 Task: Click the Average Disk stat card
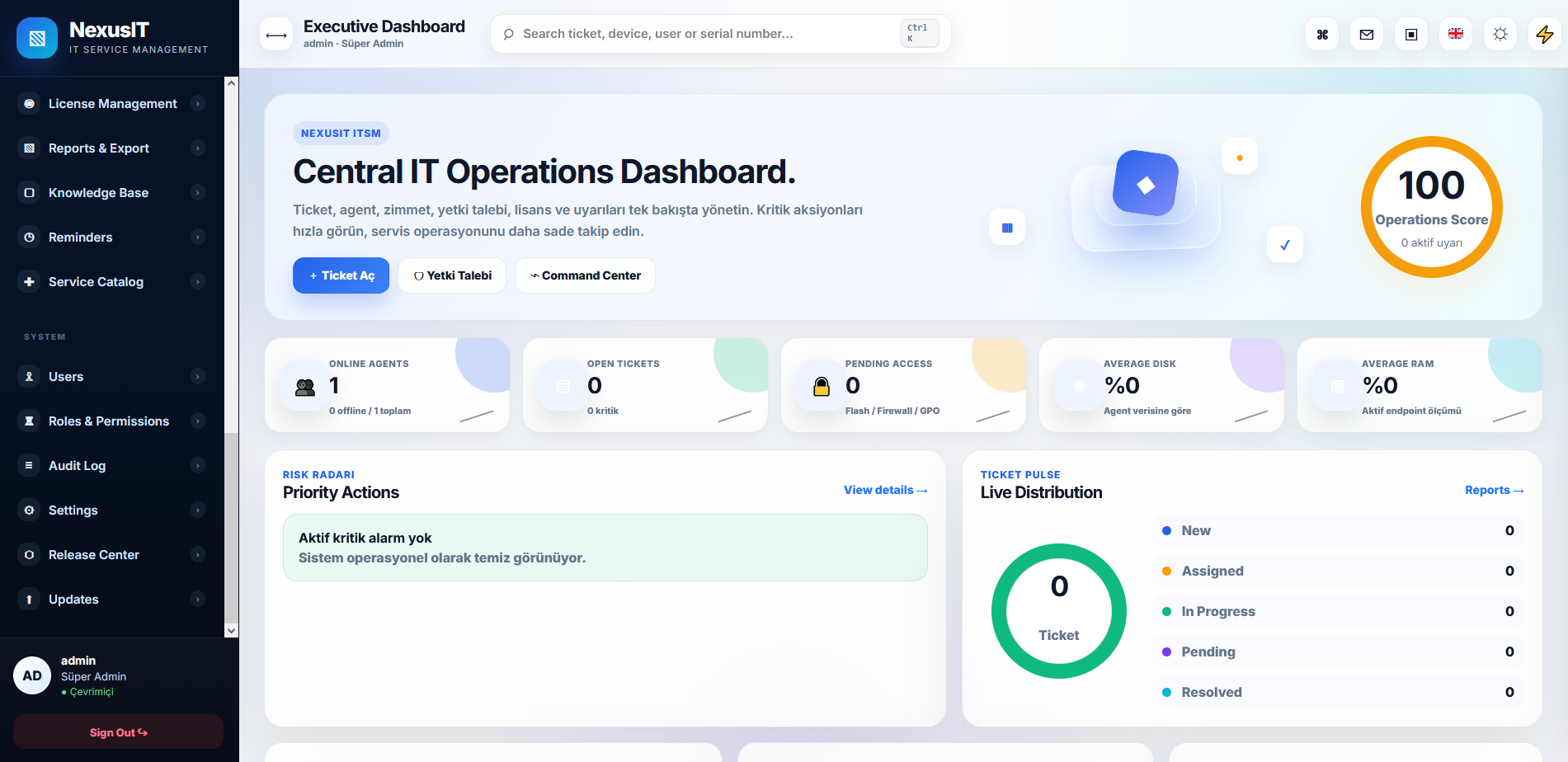coord(1161,385)
